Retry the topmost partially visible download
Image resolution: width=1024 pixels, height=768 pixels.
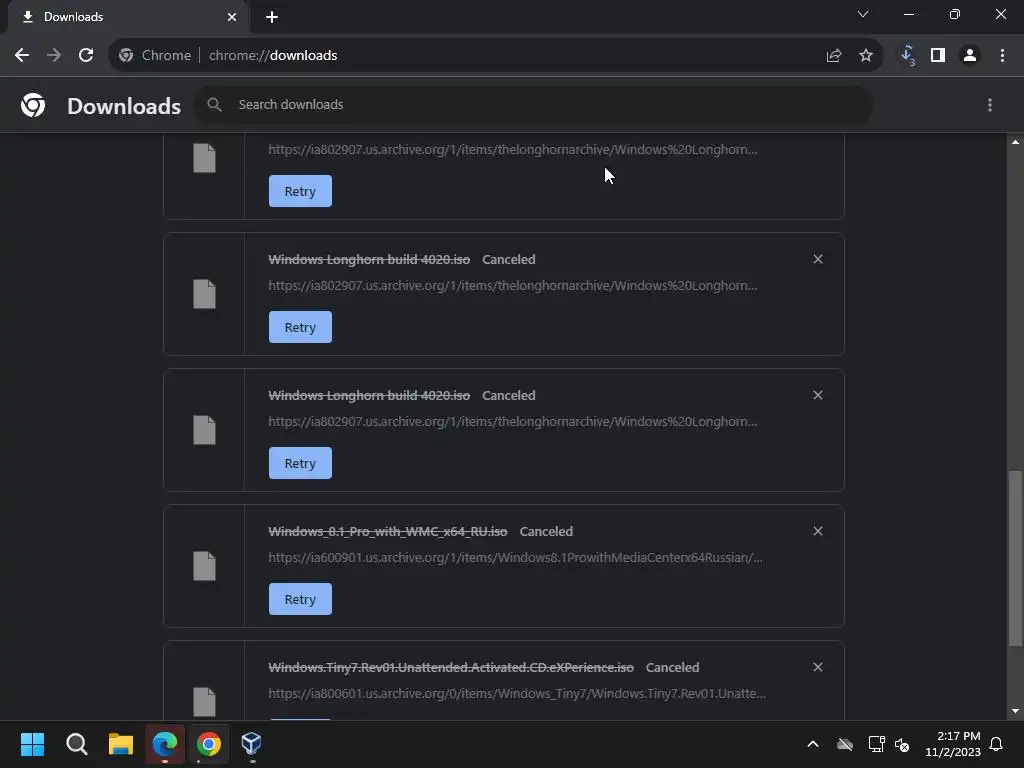[300, 191]
